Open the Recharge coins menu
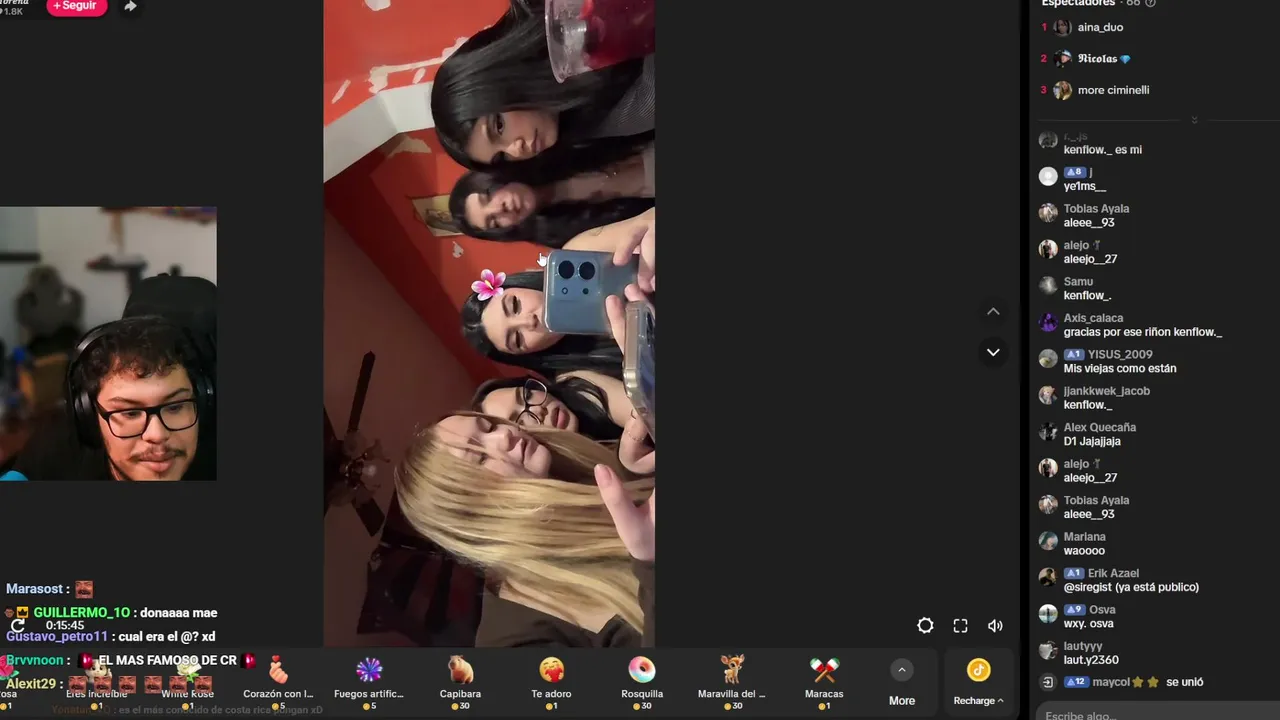 978,682
